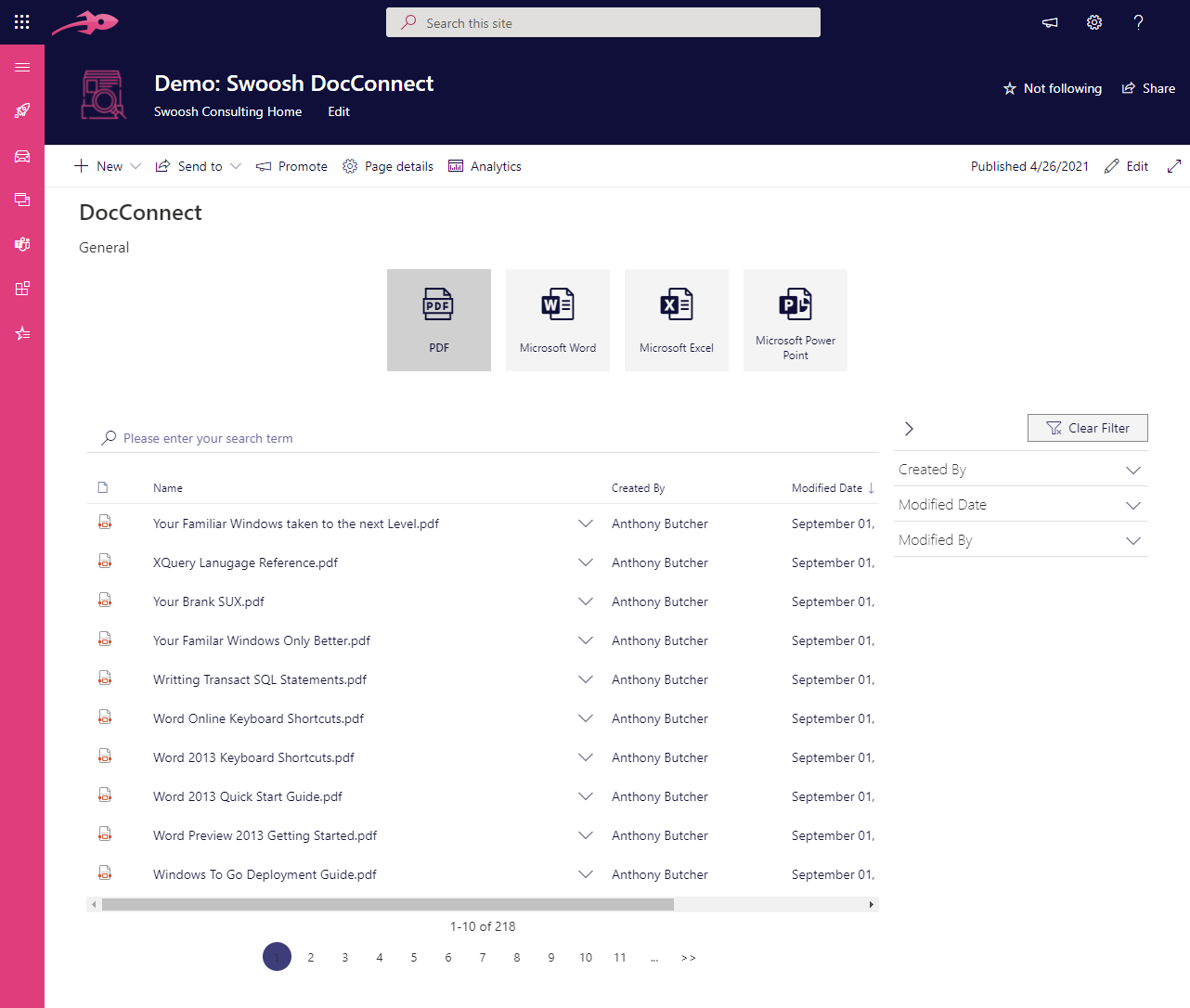The height and width of the screenshot is (1008, 1190).
Task: Click the Clear Filter button
Action: click(1088, 428)
